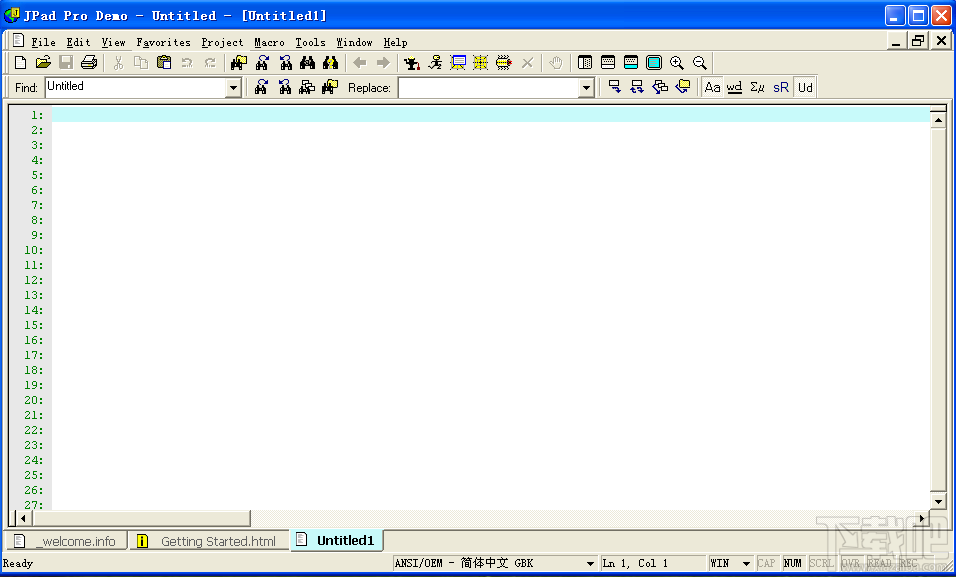Show the full-screen editor layout icon
This screenshot has height=577, width=956.
(x=654, y=63)
